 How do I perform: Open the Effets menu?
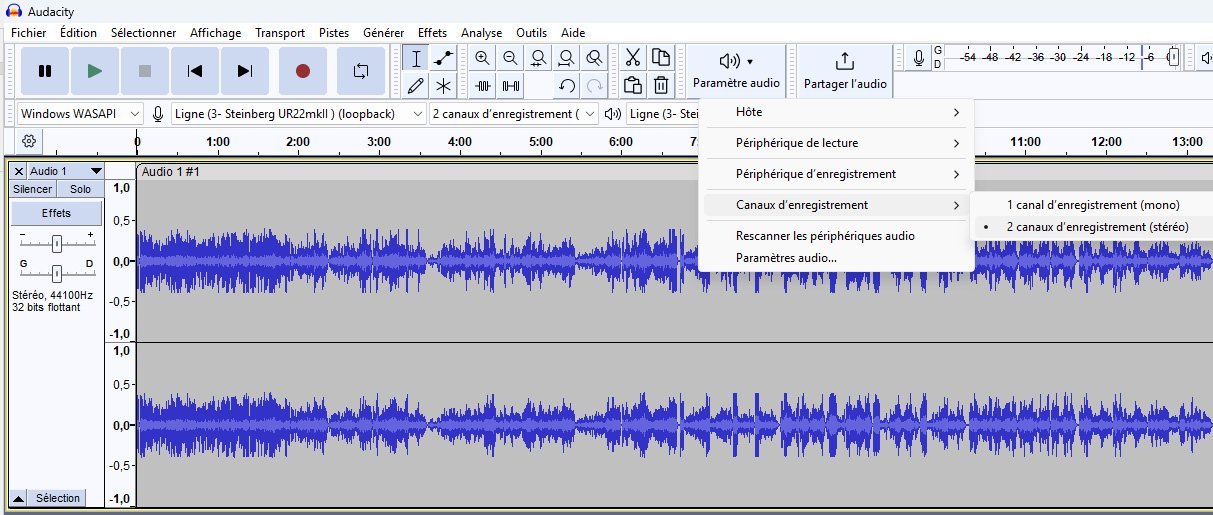(x=433, y=33)
